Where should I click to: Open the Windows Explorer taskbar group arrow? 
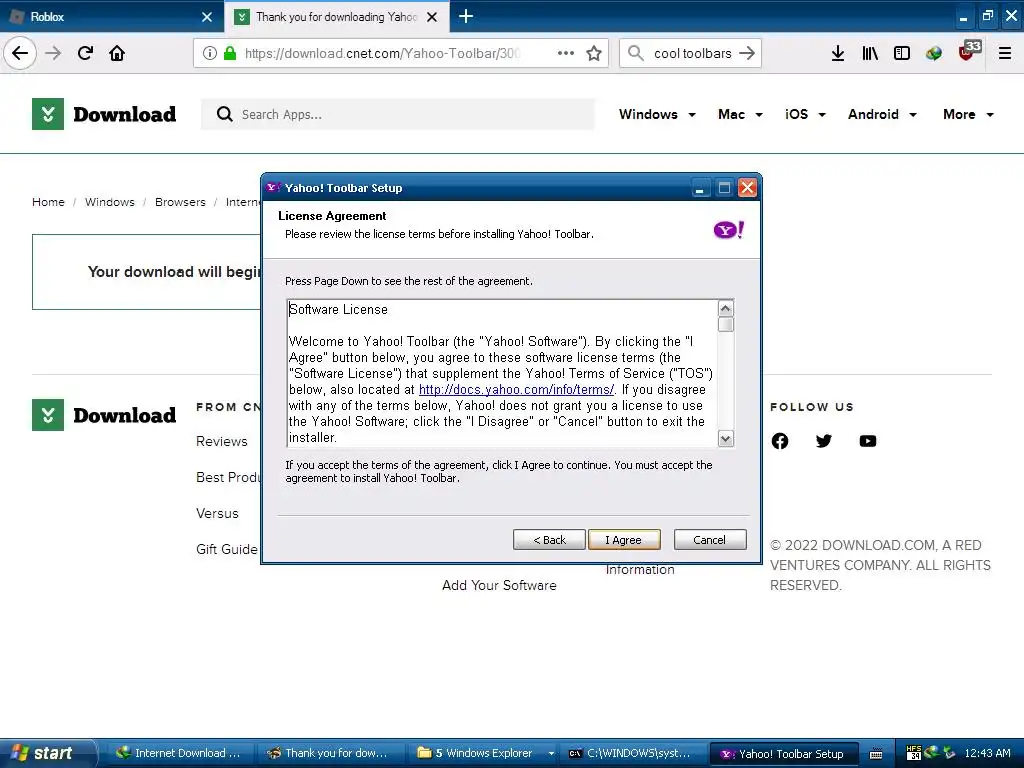click(551, 753)
